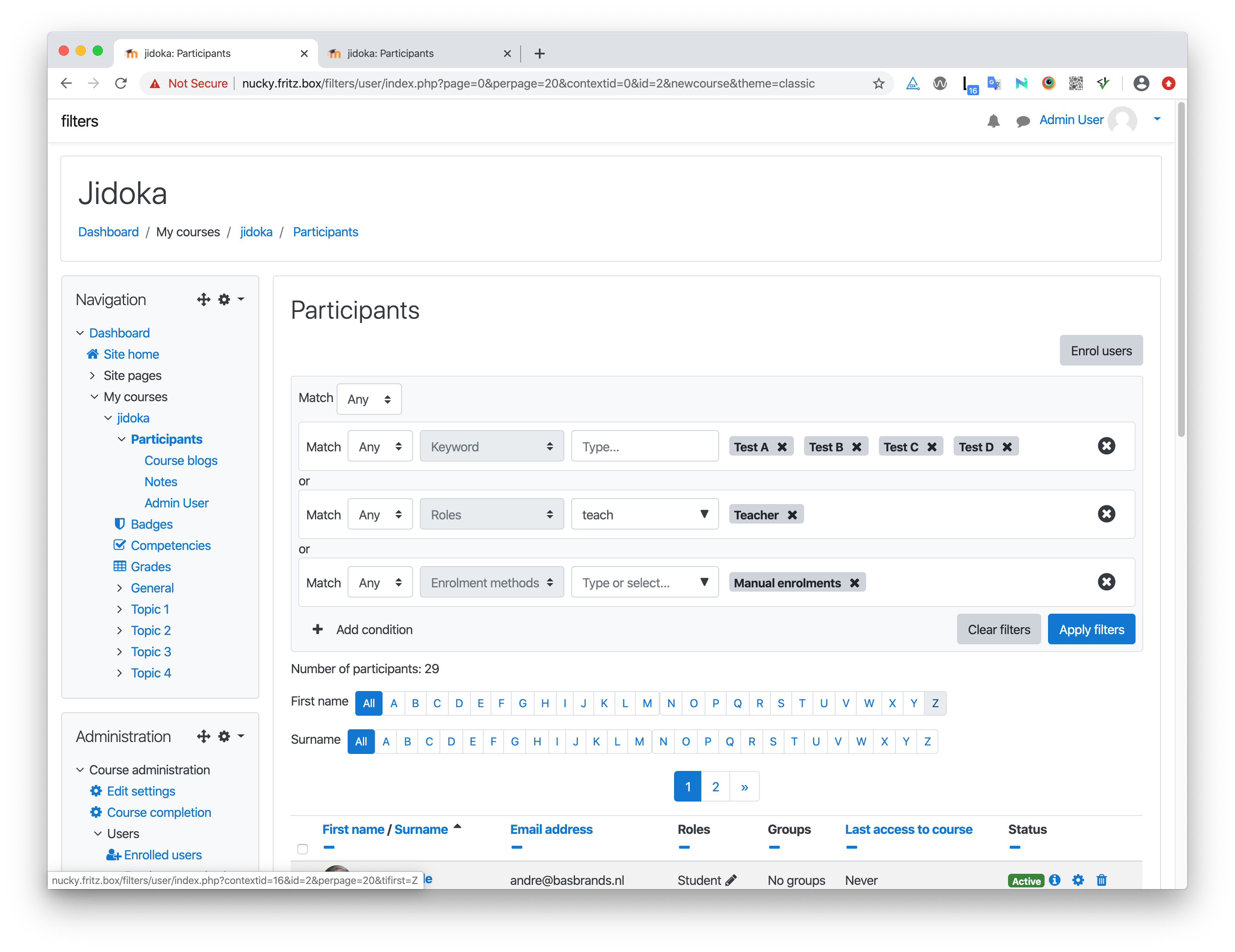Unenrol user with the trash icon
Viewport: 1235px width, 952px height.
click(x=1101, y=880)
